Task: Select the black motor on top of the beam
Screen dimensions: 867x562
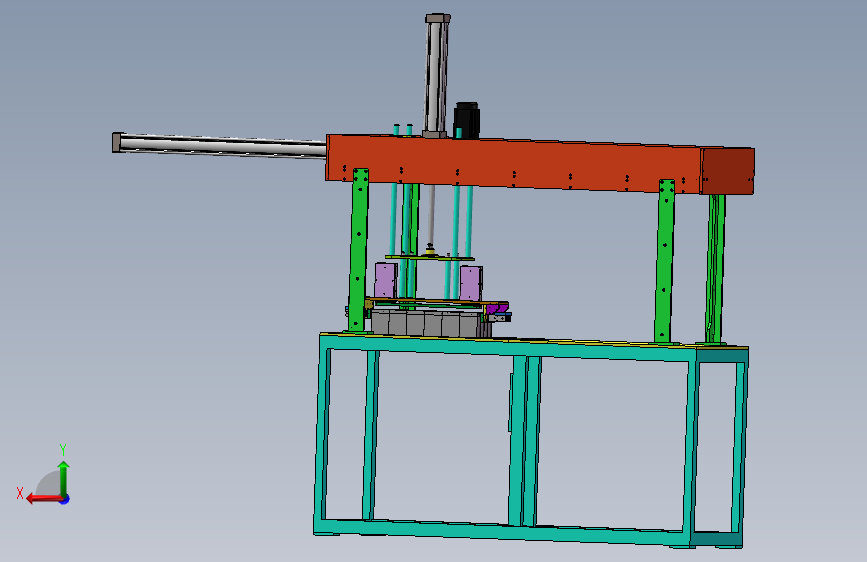Action: (466, 120)
